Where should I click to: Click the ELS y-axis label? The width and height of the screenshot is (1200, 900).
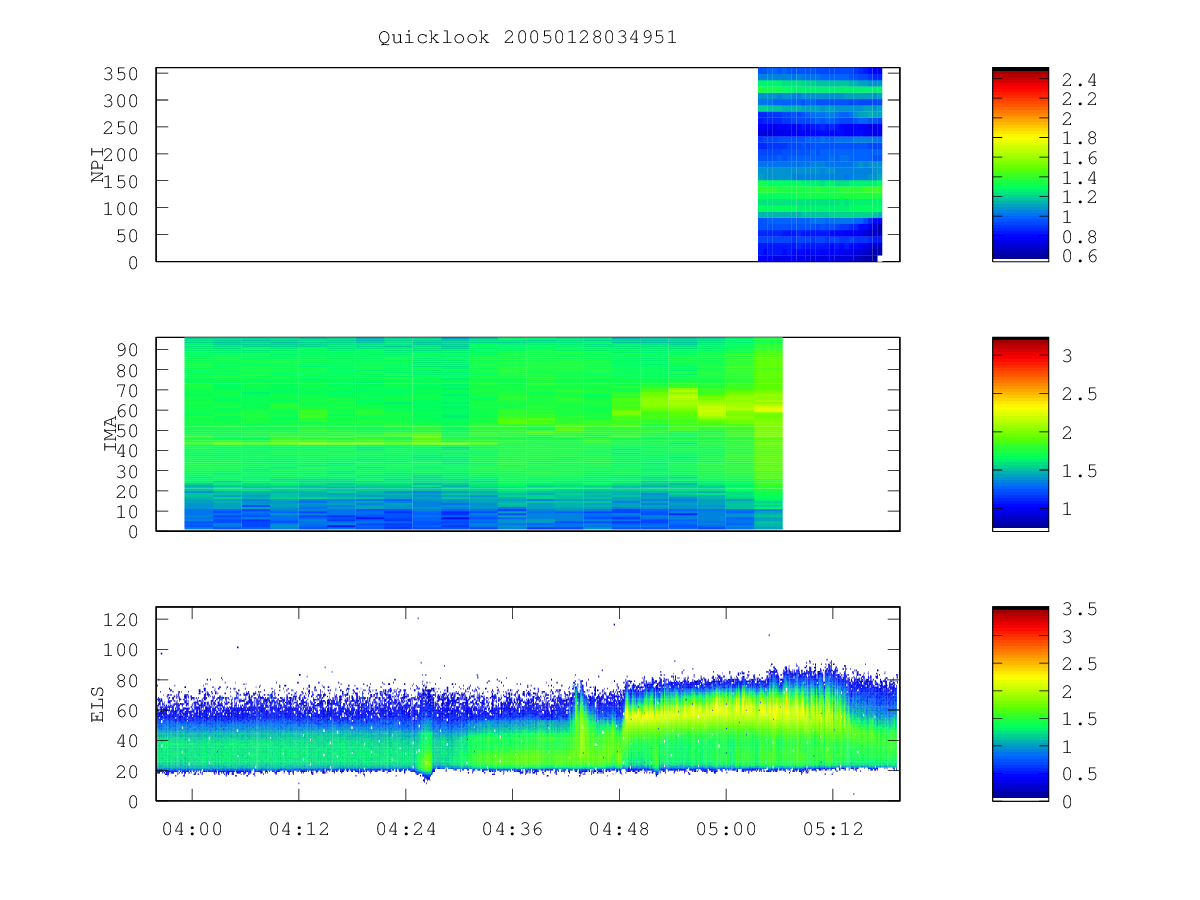point(98,703)
